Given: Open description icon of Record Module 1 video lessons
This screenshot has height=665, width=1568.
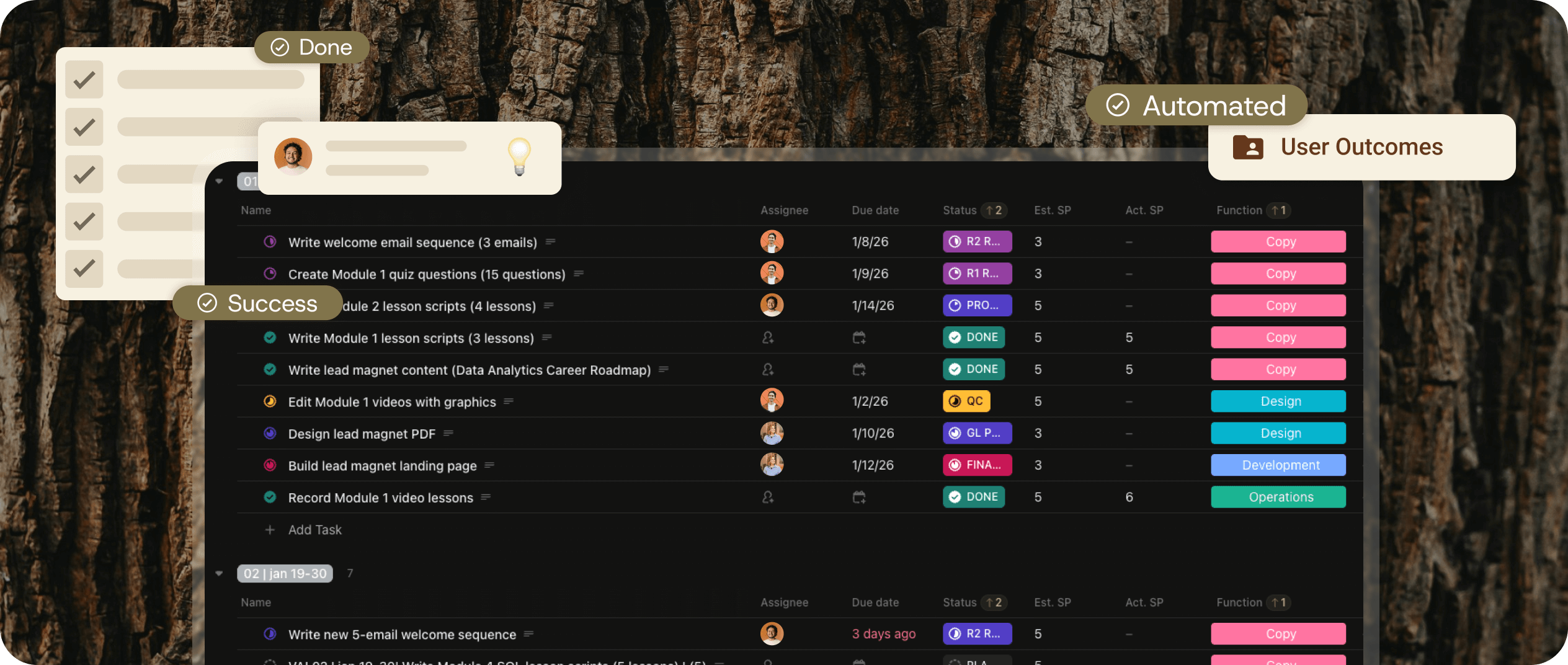Looking at the screenshot, I should pyautogui.click(x=486, y=498).
